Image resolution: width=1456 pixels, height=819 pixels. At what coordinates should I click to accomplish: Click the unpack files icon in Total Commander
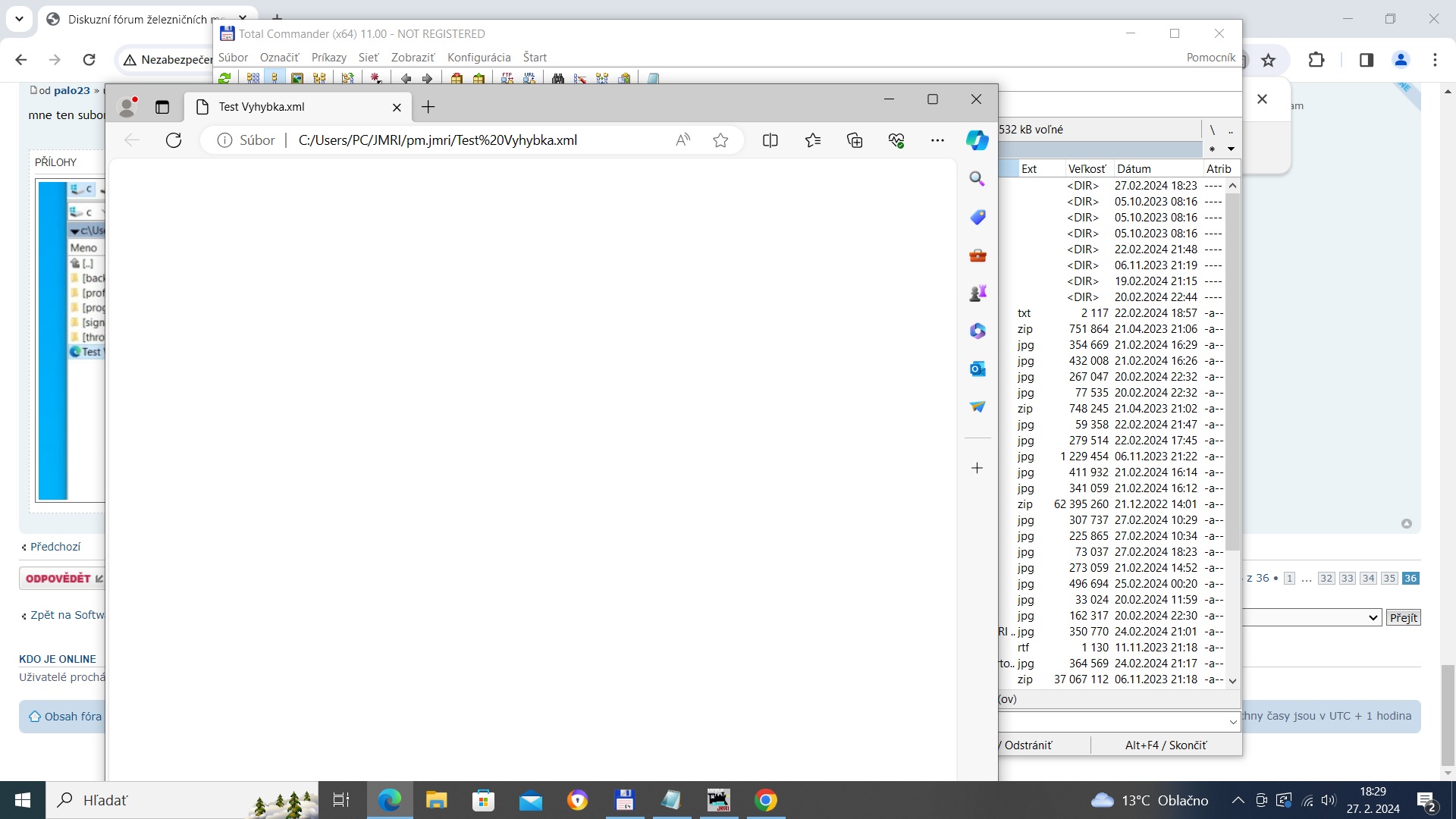tap(479, 78)
